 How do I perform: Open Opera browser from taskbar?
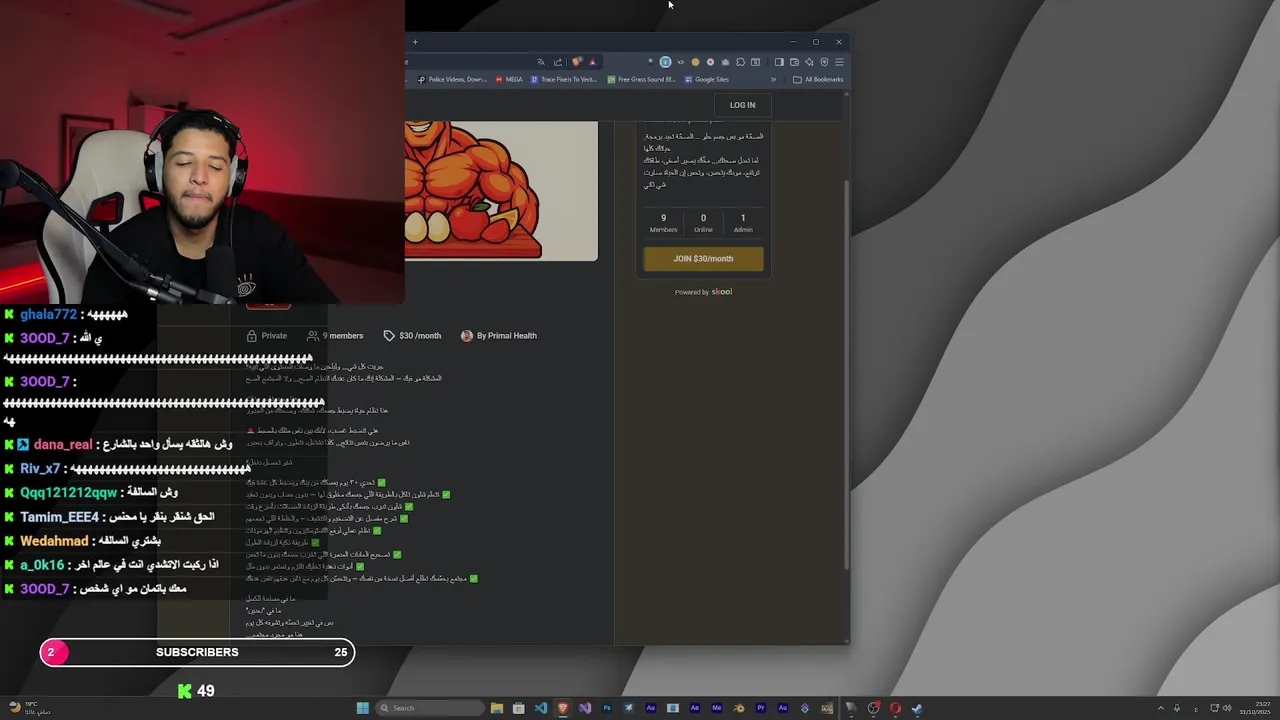click(895, 708)
